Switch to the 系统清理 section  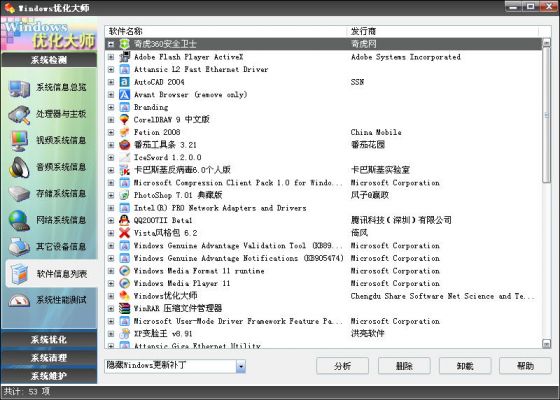[x=49, y=358]
